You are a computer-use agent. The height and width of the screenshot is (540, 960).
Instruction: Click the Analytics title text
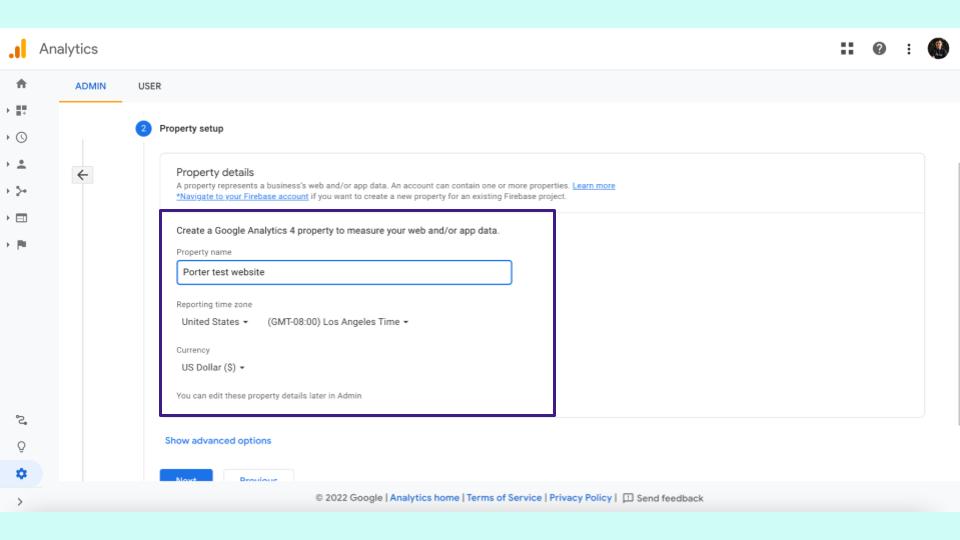tap(69, 49)
